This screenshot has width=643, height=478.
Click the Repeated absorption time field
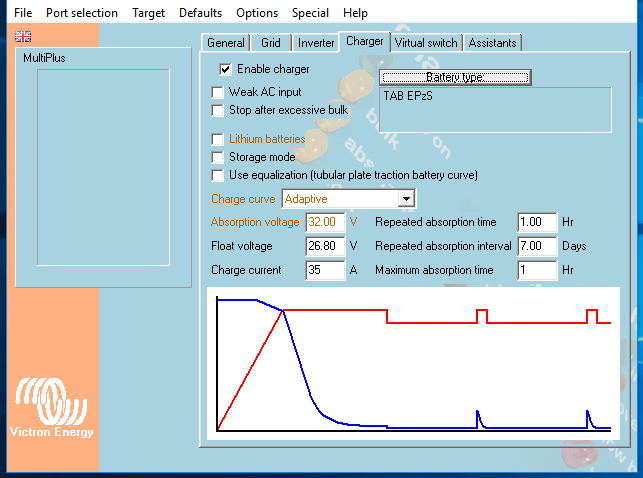coord(537,222)
